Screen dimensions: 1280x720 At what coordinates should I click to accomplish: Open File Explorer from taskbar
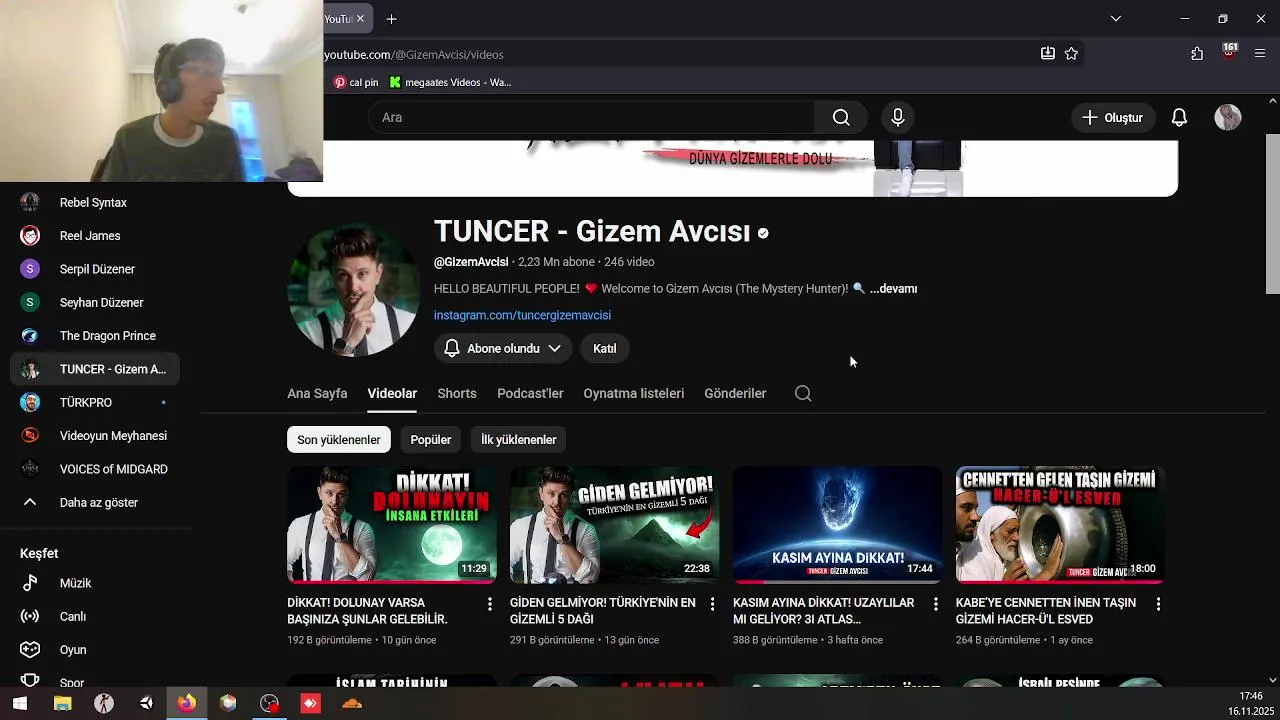62,704
